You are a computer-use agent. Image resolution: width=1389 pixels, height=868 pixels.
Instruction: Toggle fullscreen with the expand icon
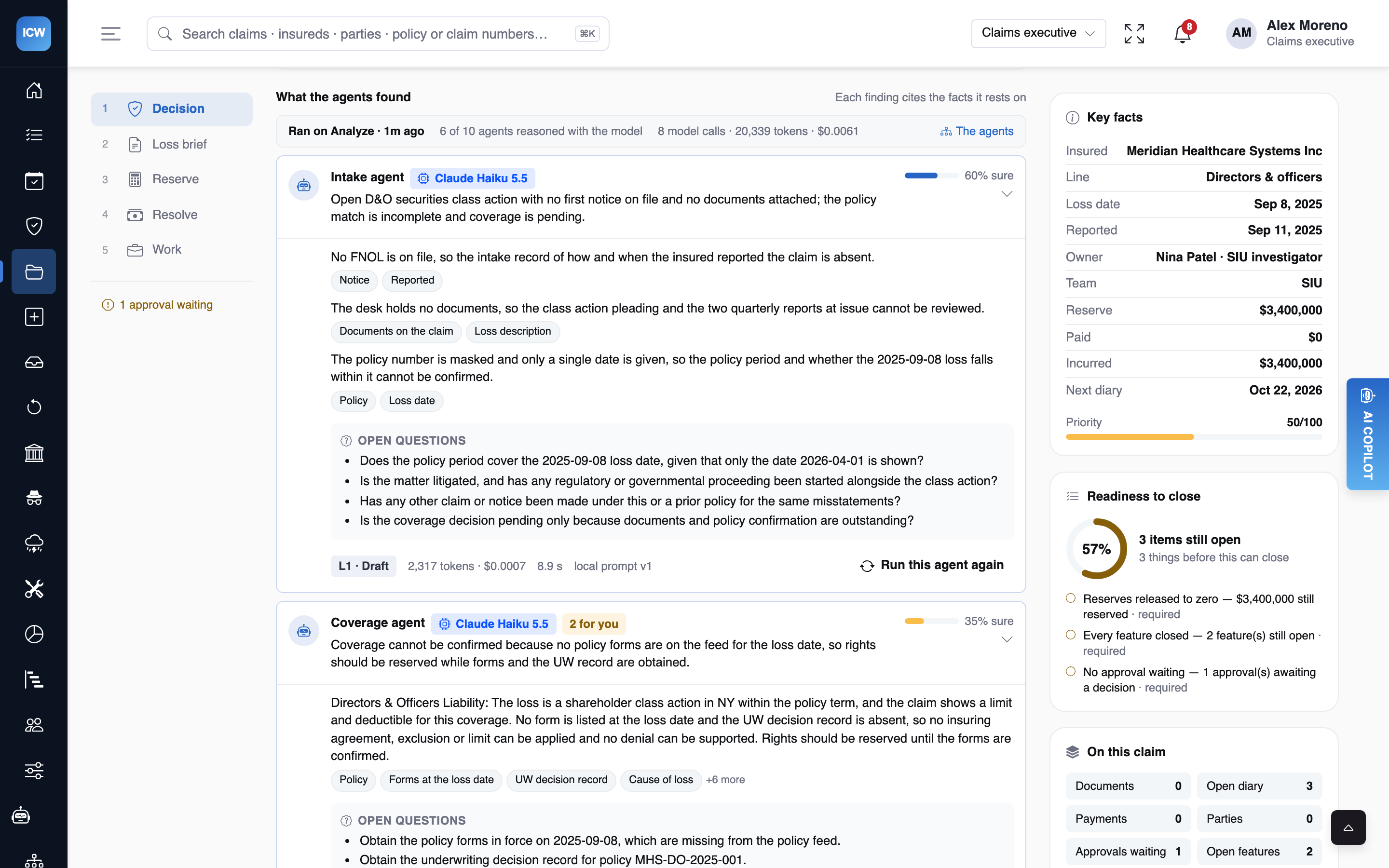[x=1134, y=34]
